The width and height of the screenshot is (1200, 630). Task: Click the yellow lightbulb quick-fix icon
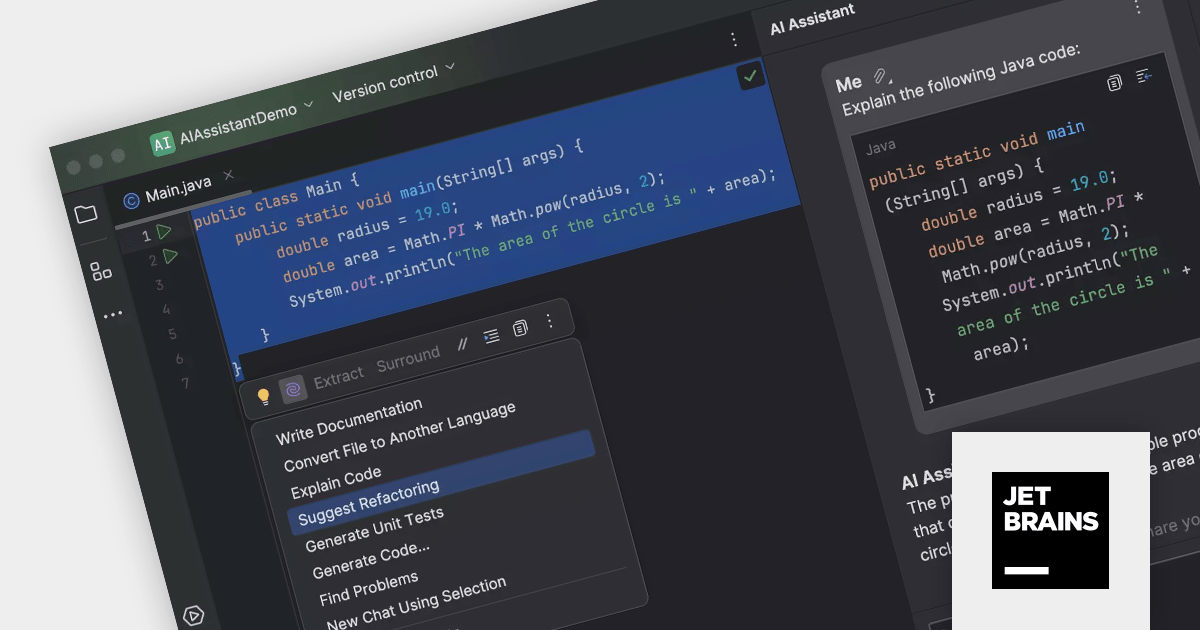click(x=264, y=396)
